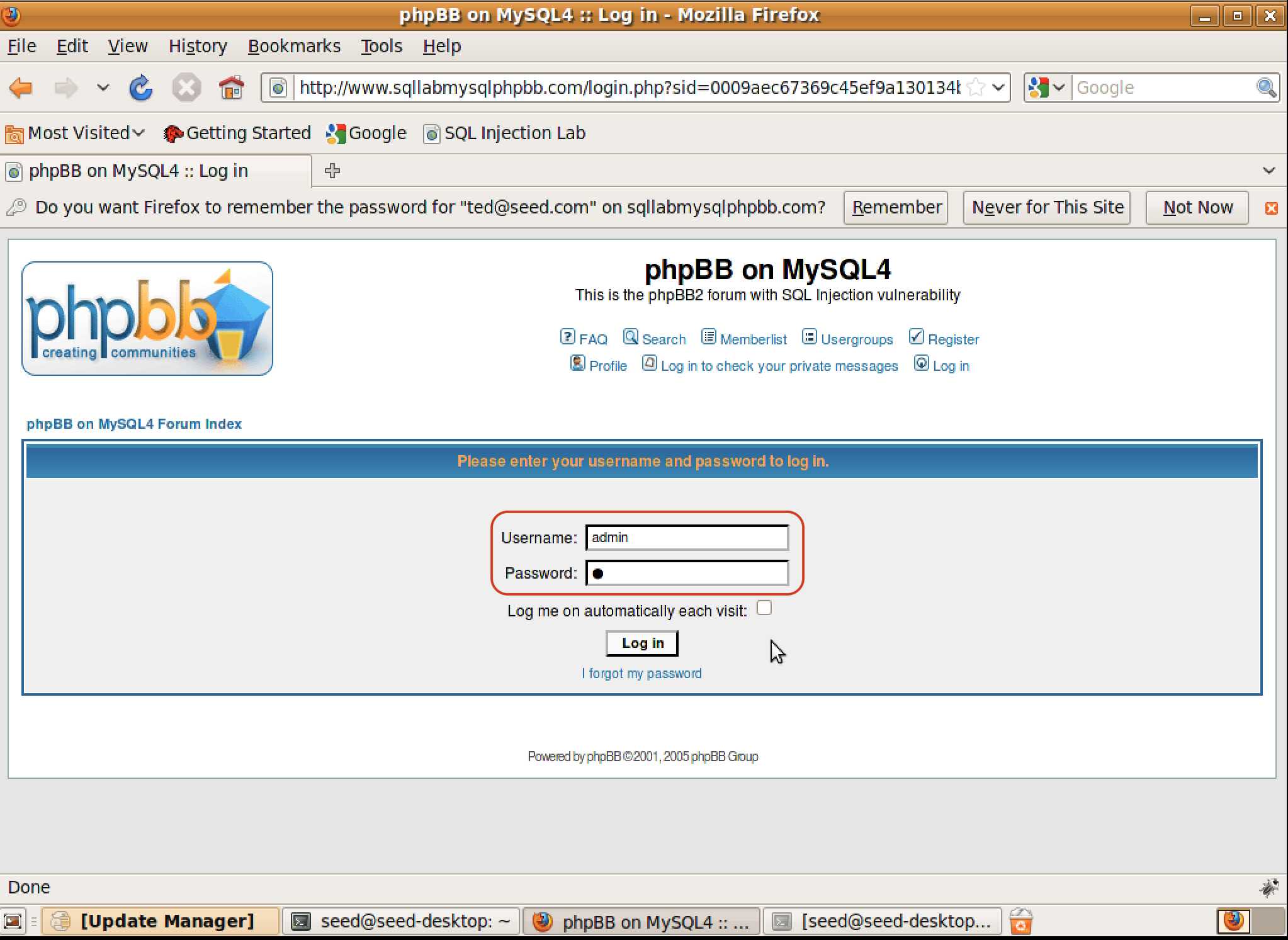
Task: Click the Back navigation arrow
Action: pos(21,88)
